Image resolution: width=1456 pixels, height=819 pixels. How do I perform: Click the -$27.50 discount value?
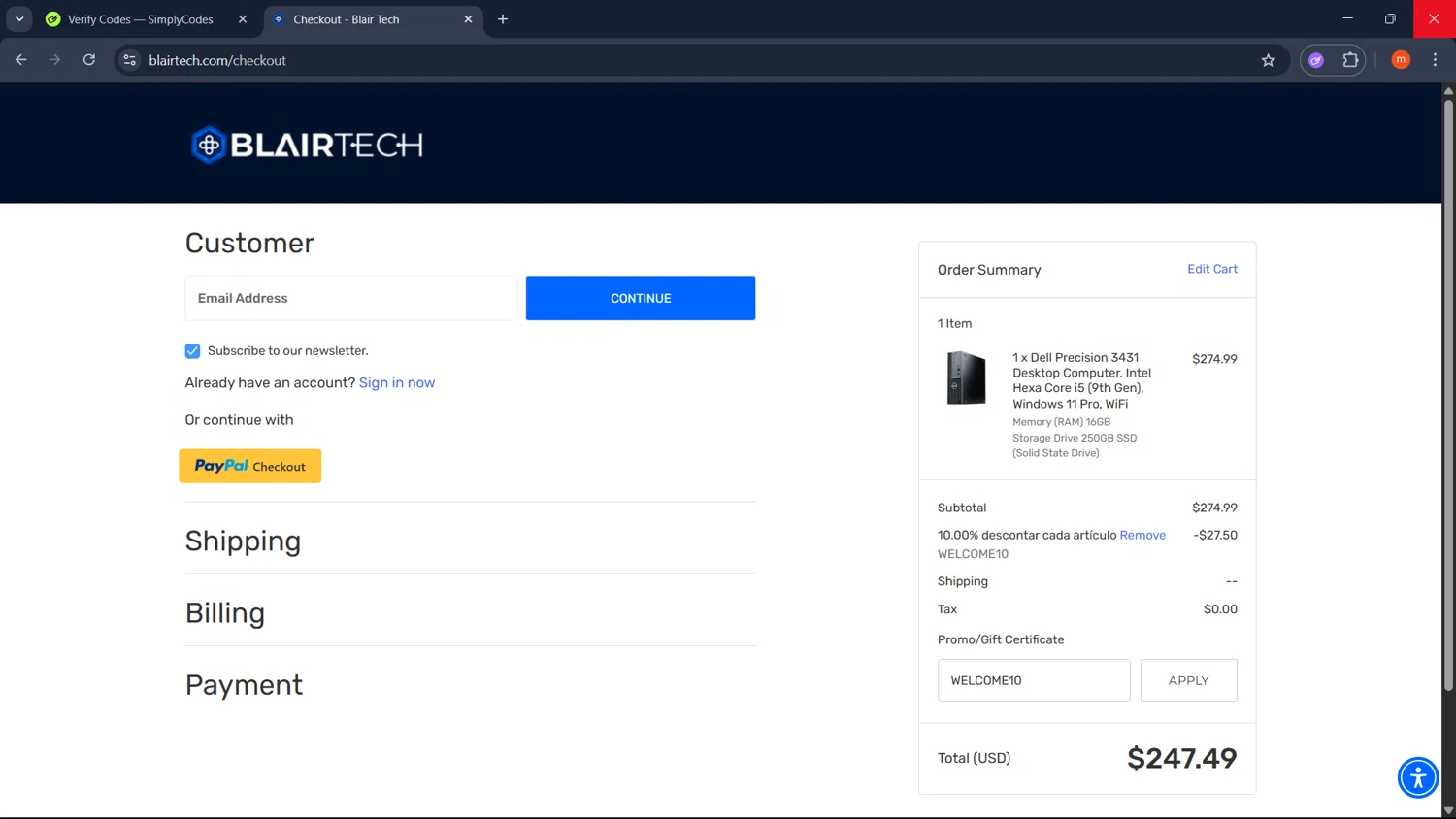tap(1215, 535)
